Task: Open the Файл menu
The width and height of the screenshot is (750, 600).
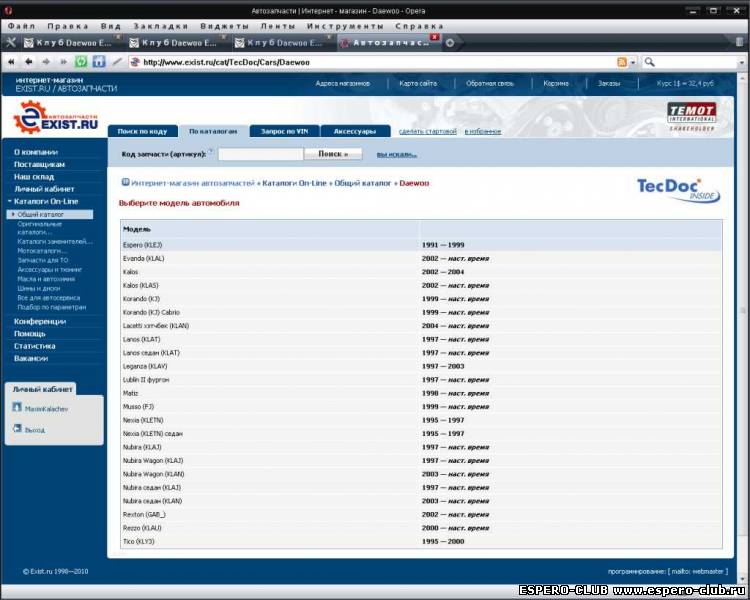Action: coord(22,26)
